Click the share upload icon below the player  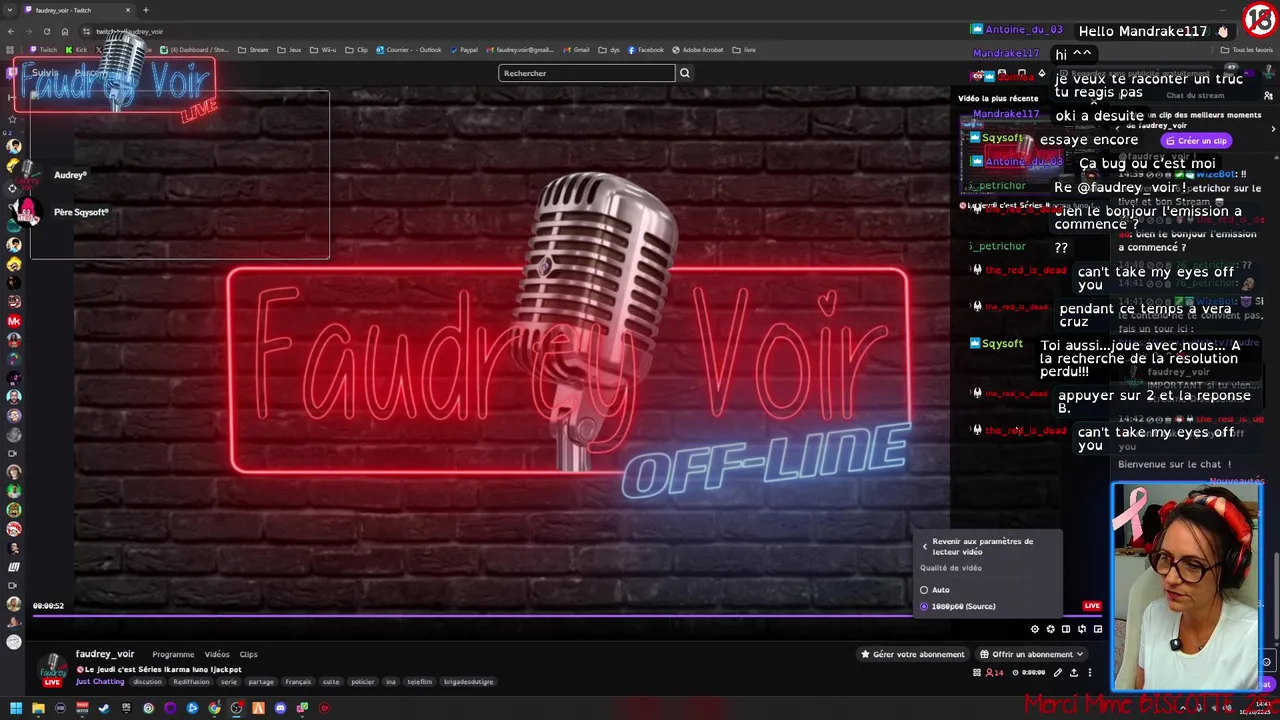(x=1074, y=673)
